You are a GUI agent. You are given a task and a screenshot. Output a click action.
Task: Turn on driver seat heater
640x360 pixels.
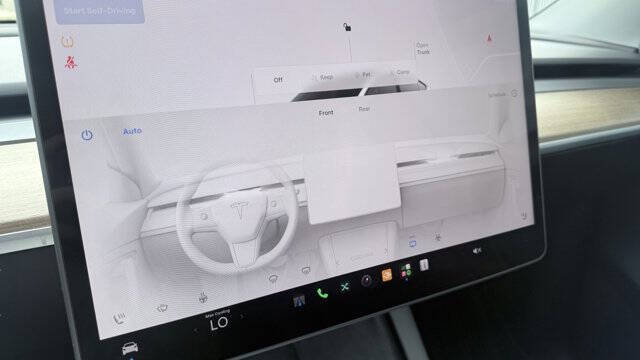point(119,318)
